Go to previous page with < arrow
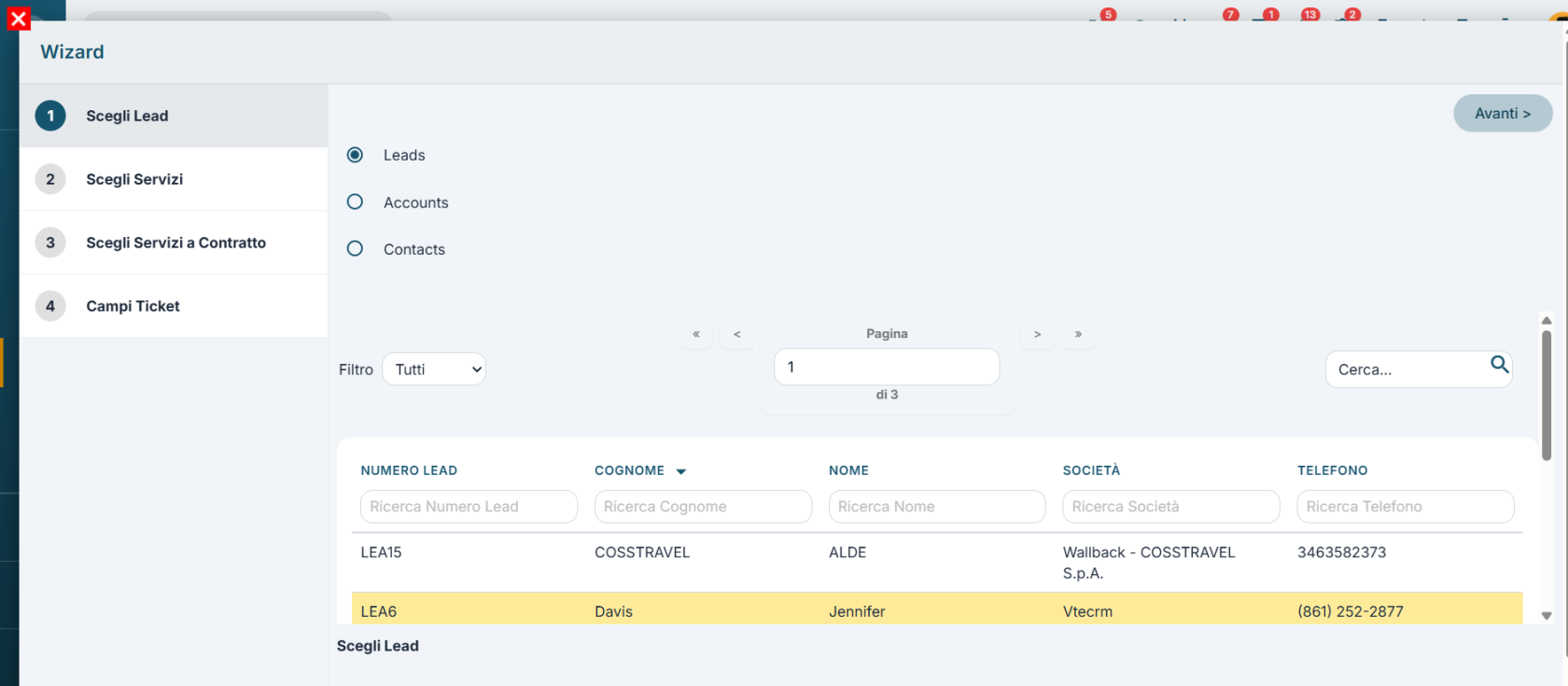The height and width of the screenshot is (686, 1568). (737, 334)
